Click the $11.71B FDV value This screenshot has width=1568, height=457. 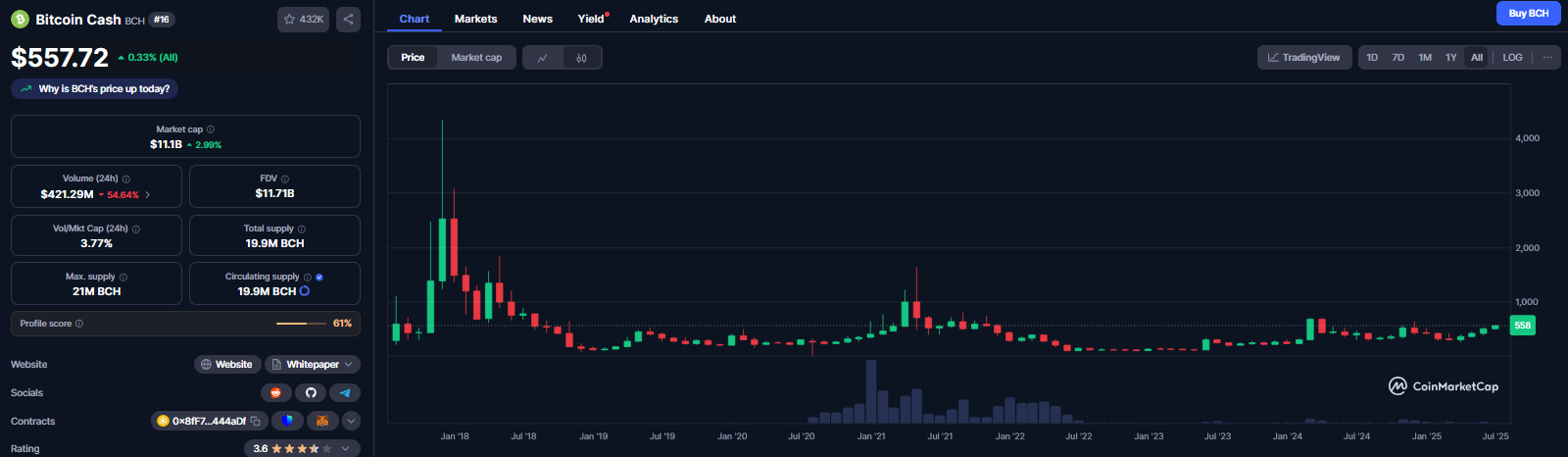[x=274, y=193]
